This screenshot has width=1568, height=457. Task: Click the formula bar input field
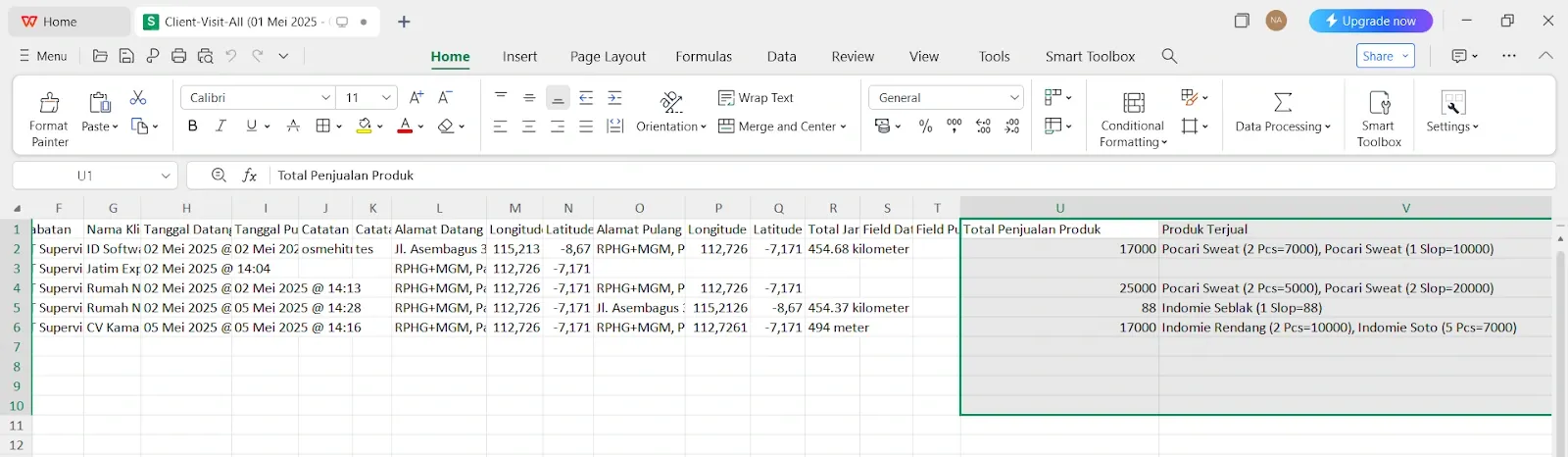(x=911, y=176)
